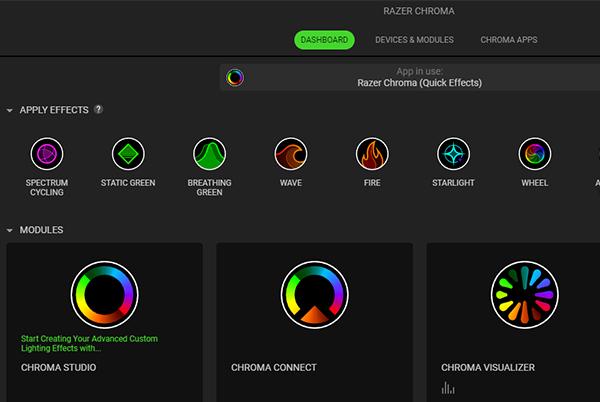Switch to the Dashboard tab
This screenshot has width=600, height=402.
pos(324,40)
